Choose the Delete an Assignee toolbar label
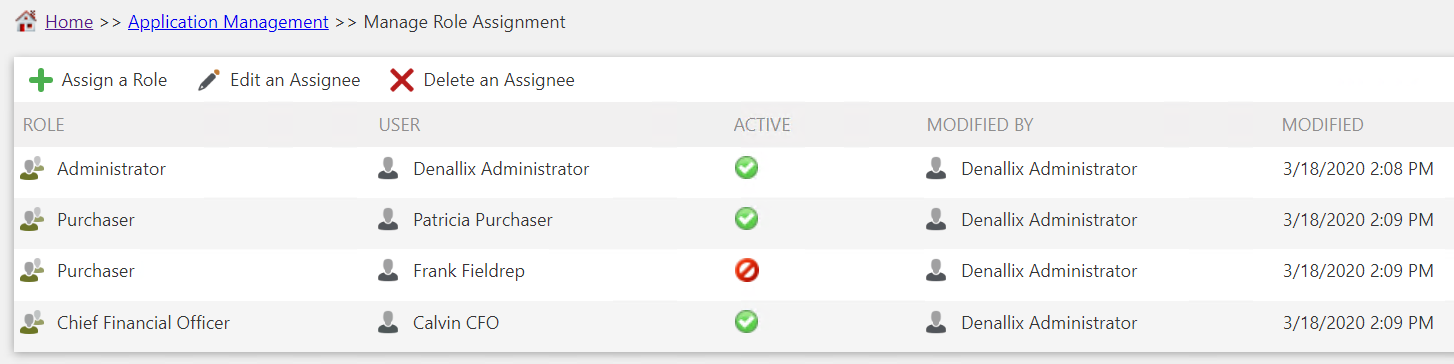The width and height of the screenshot is (1454, 364). [x=499, y=80]
